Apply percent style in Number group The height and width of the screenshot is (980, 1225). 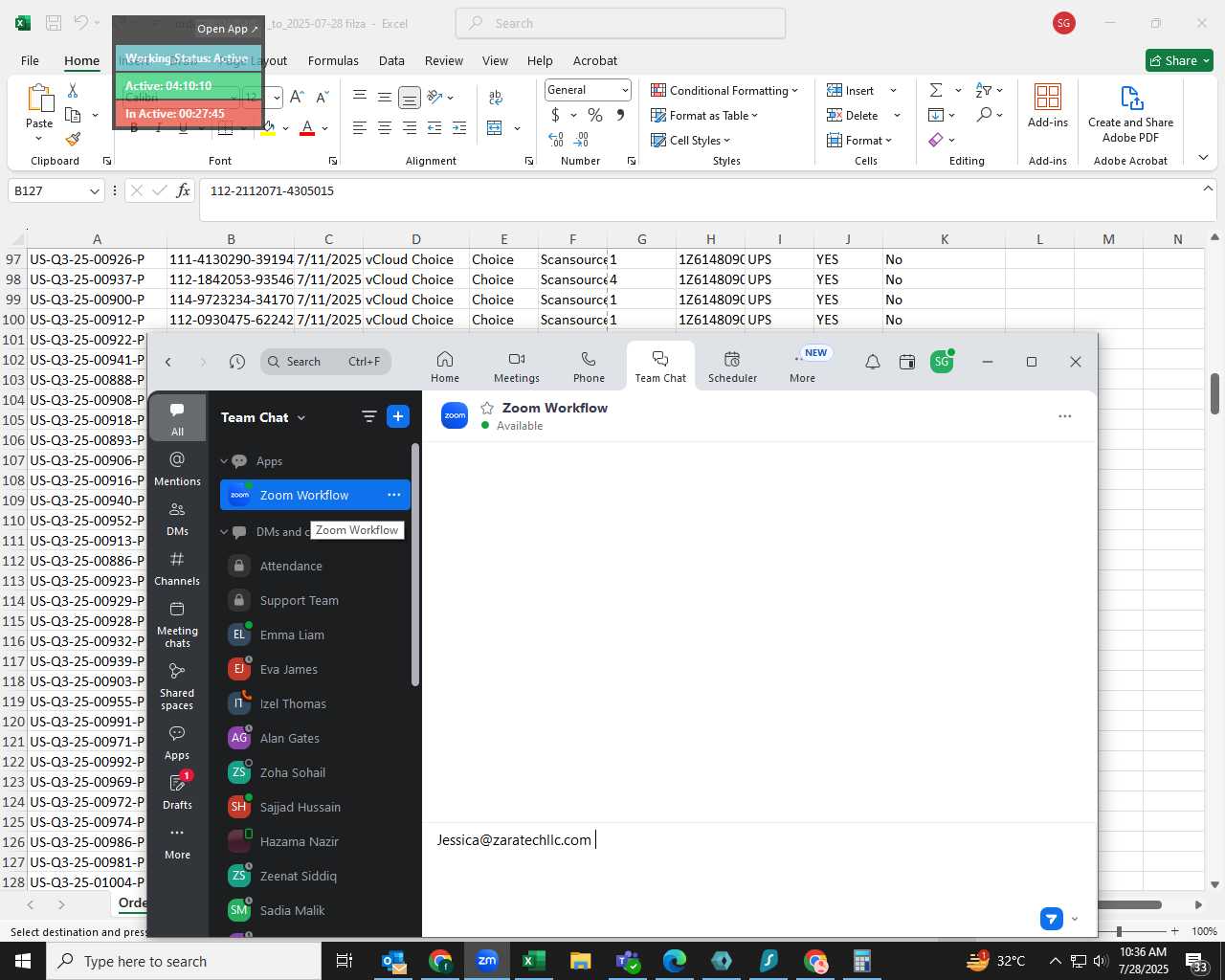point(595,115)
